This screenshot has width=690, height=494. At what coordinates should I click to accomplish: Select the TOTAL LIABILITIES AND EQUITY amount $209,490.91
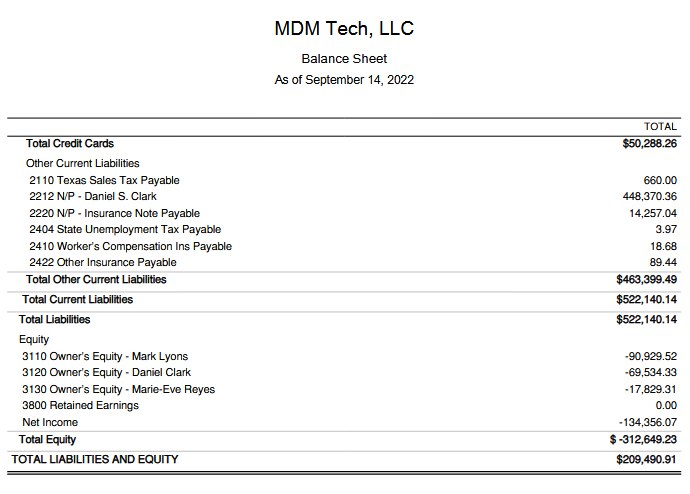[x=647, y=460]
